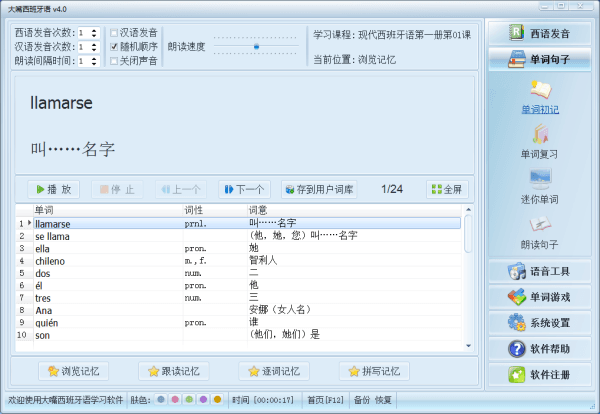This screenshot has width=600, height=414.
Task: Click 存到用户词库 save to user wordbank
Action: point(318,189)
